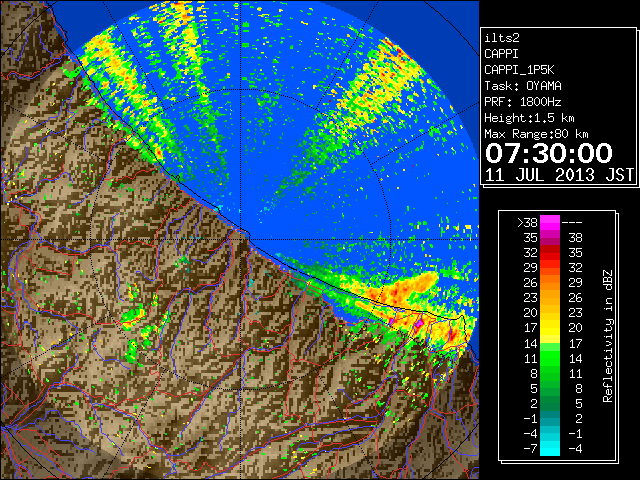
Task: Click the '---' legend label
Action: coord(572,222)
